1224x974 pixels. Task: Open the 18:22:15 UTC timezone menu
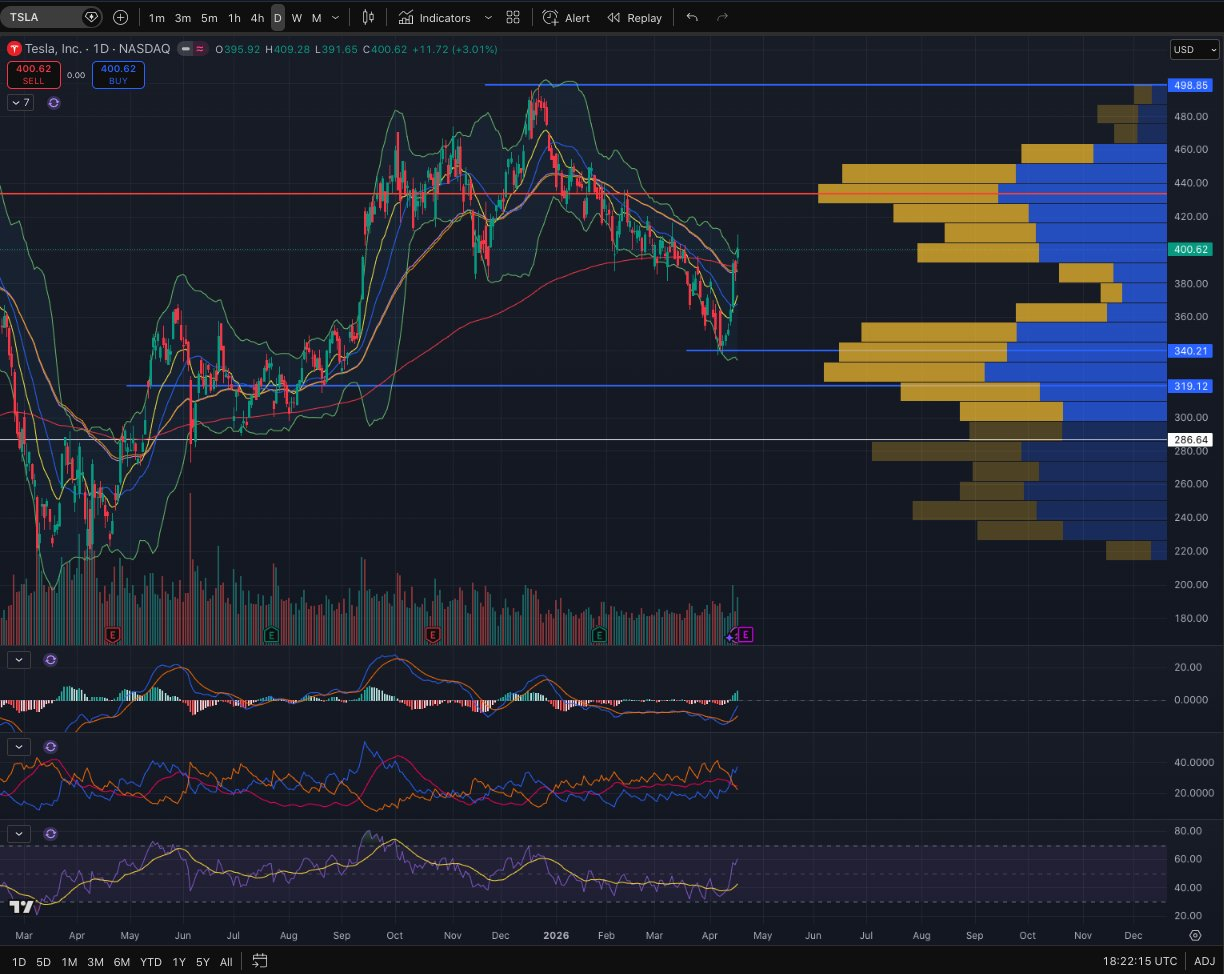point(1138,961)
